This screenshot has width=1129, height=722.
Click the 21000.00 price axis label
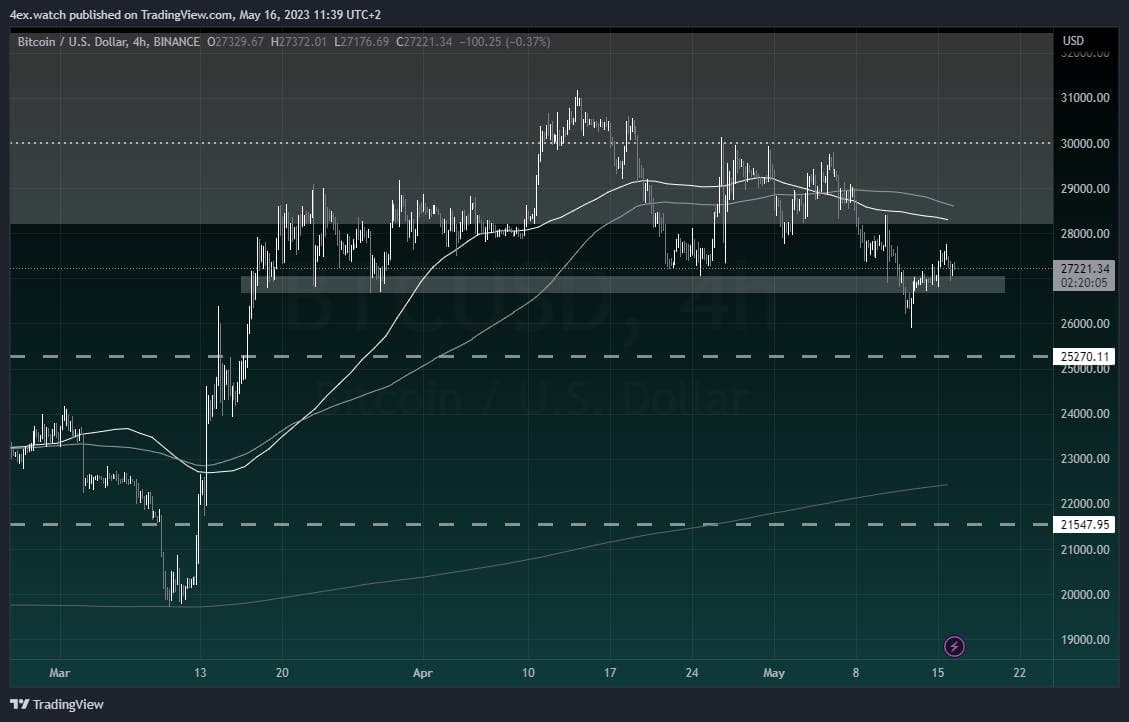[x=1085, y=550]
